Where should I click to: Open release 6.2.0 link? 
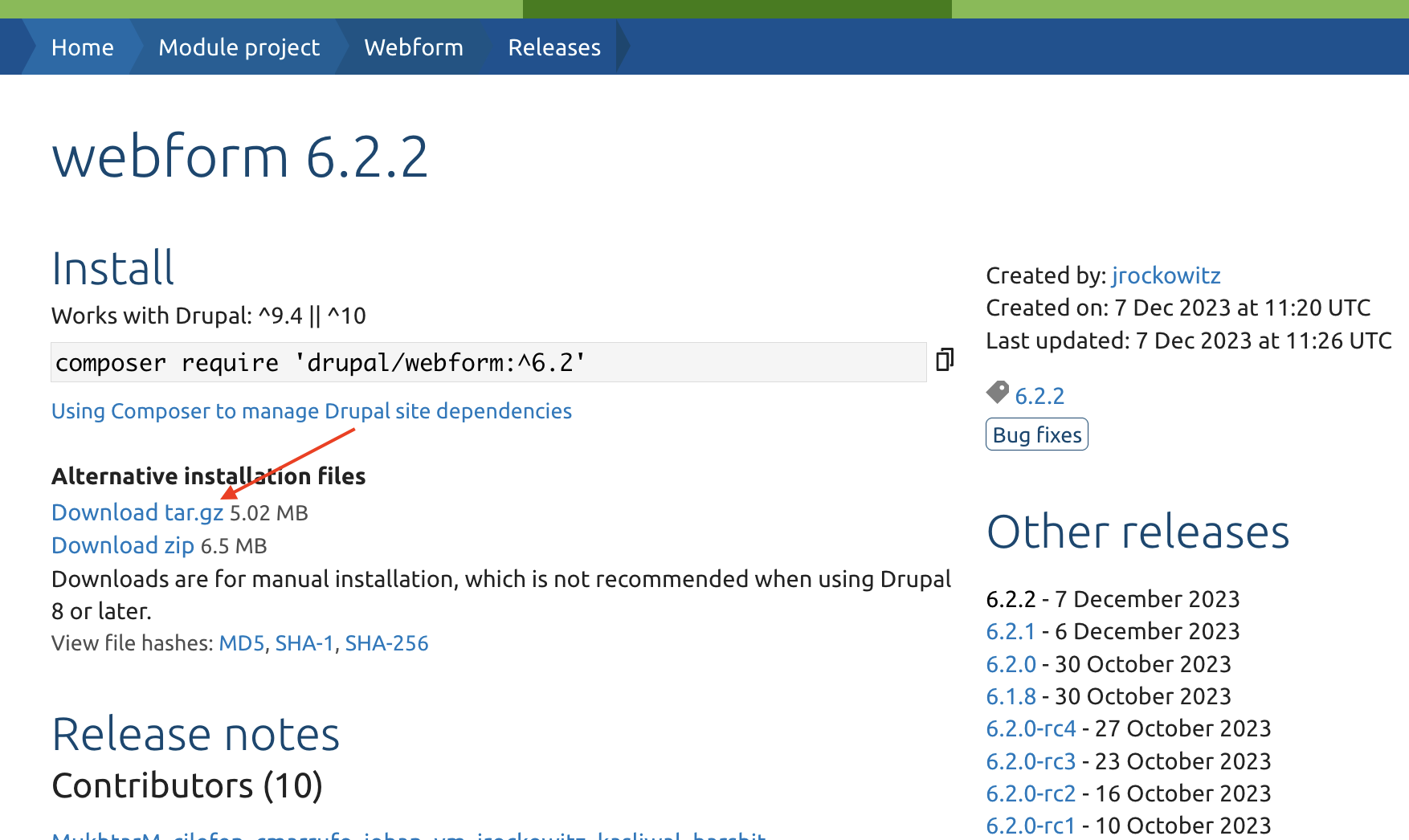point(1011,664)
